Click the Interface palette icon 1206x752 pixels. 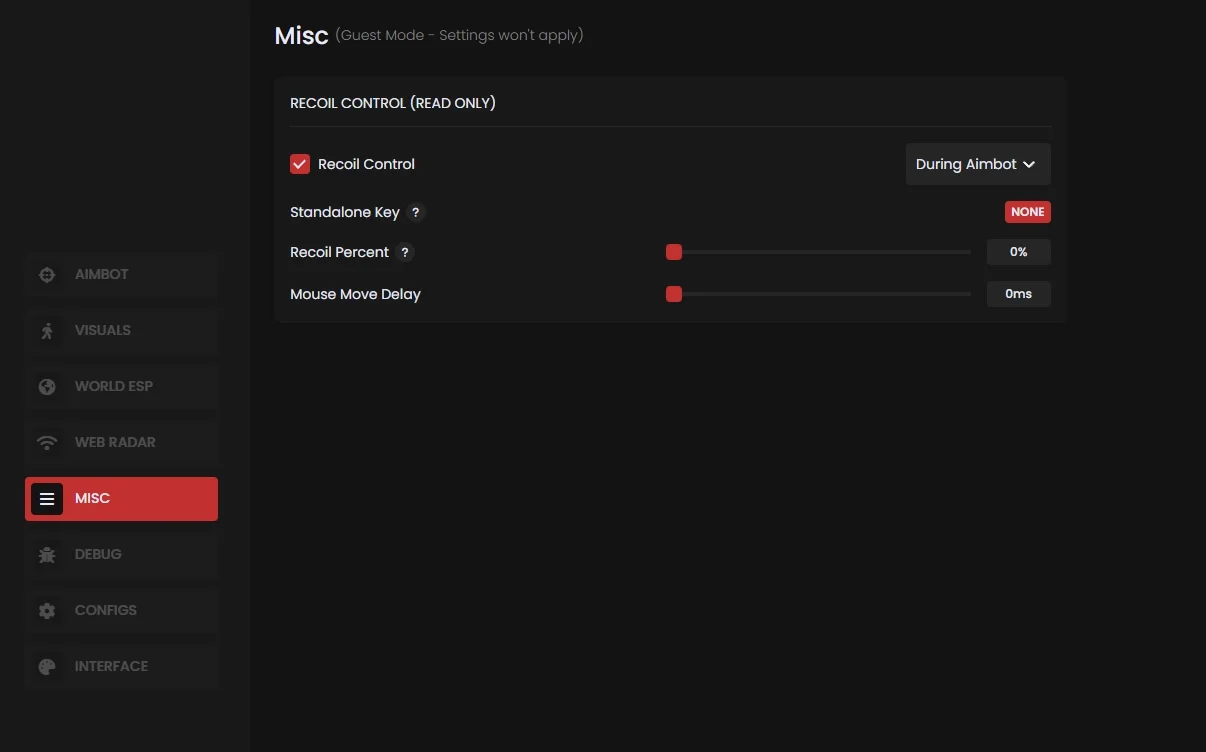[x=47, y=667]
